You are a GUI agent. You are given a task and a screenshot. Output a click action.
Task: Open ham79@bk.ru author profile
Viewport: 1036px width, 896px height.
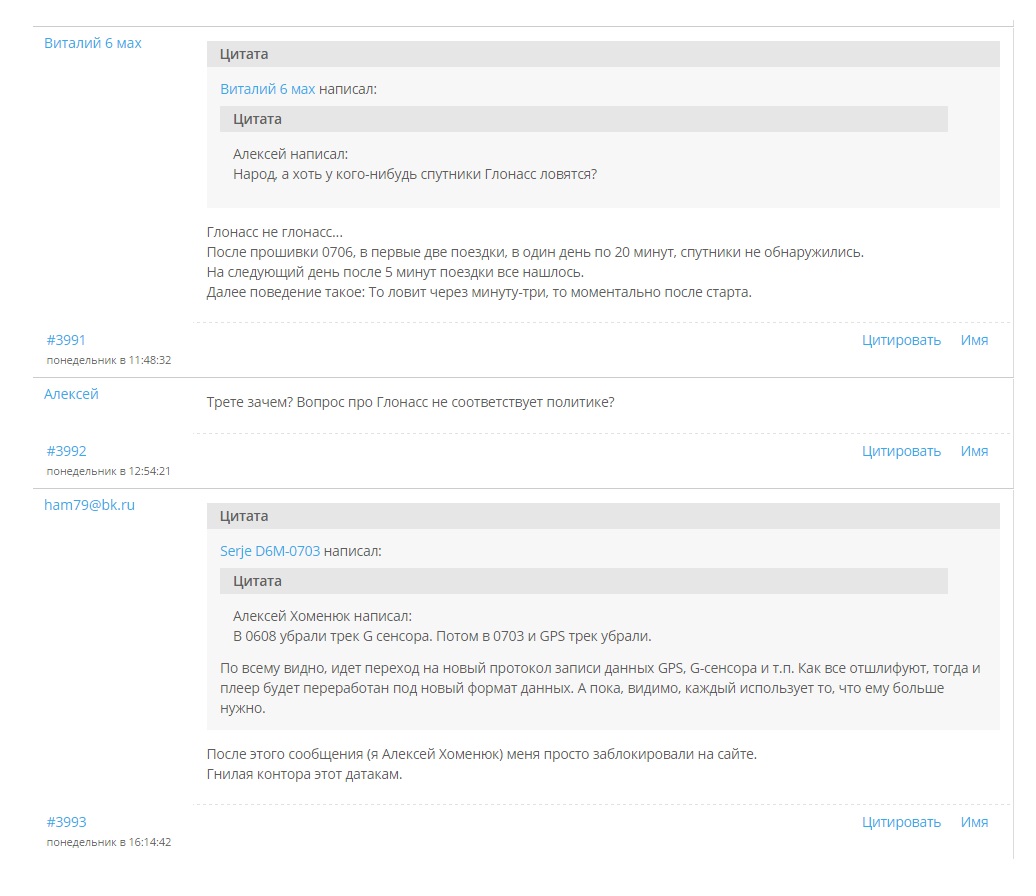click(89, 505)
